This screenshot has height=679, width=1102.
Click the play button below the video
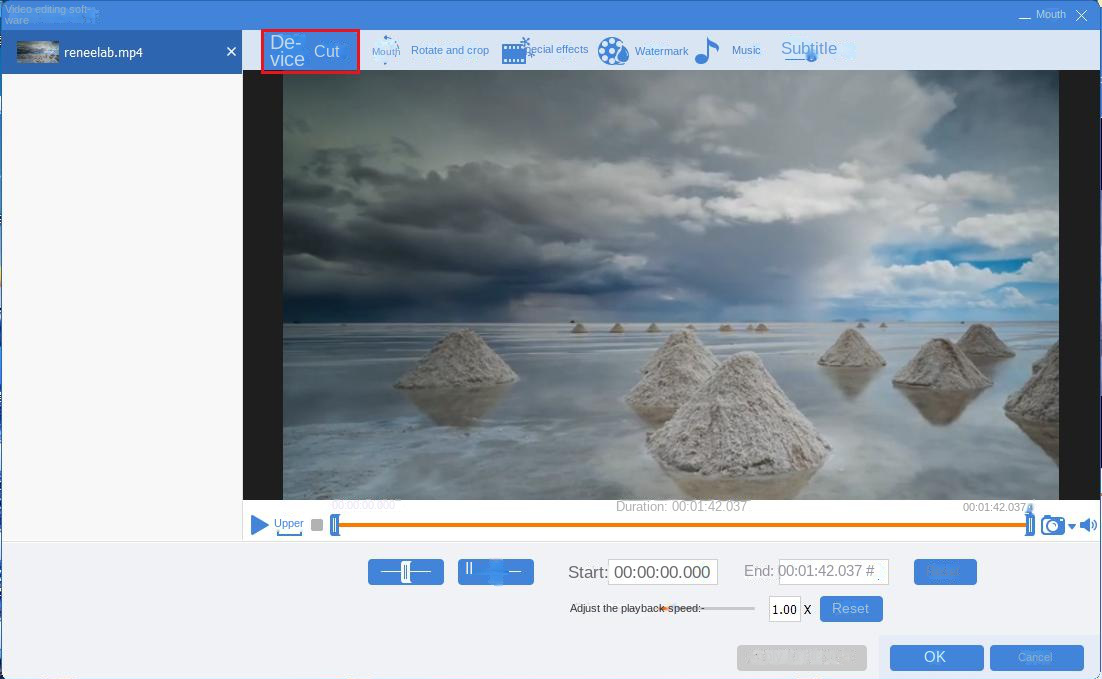click(260, 525)
